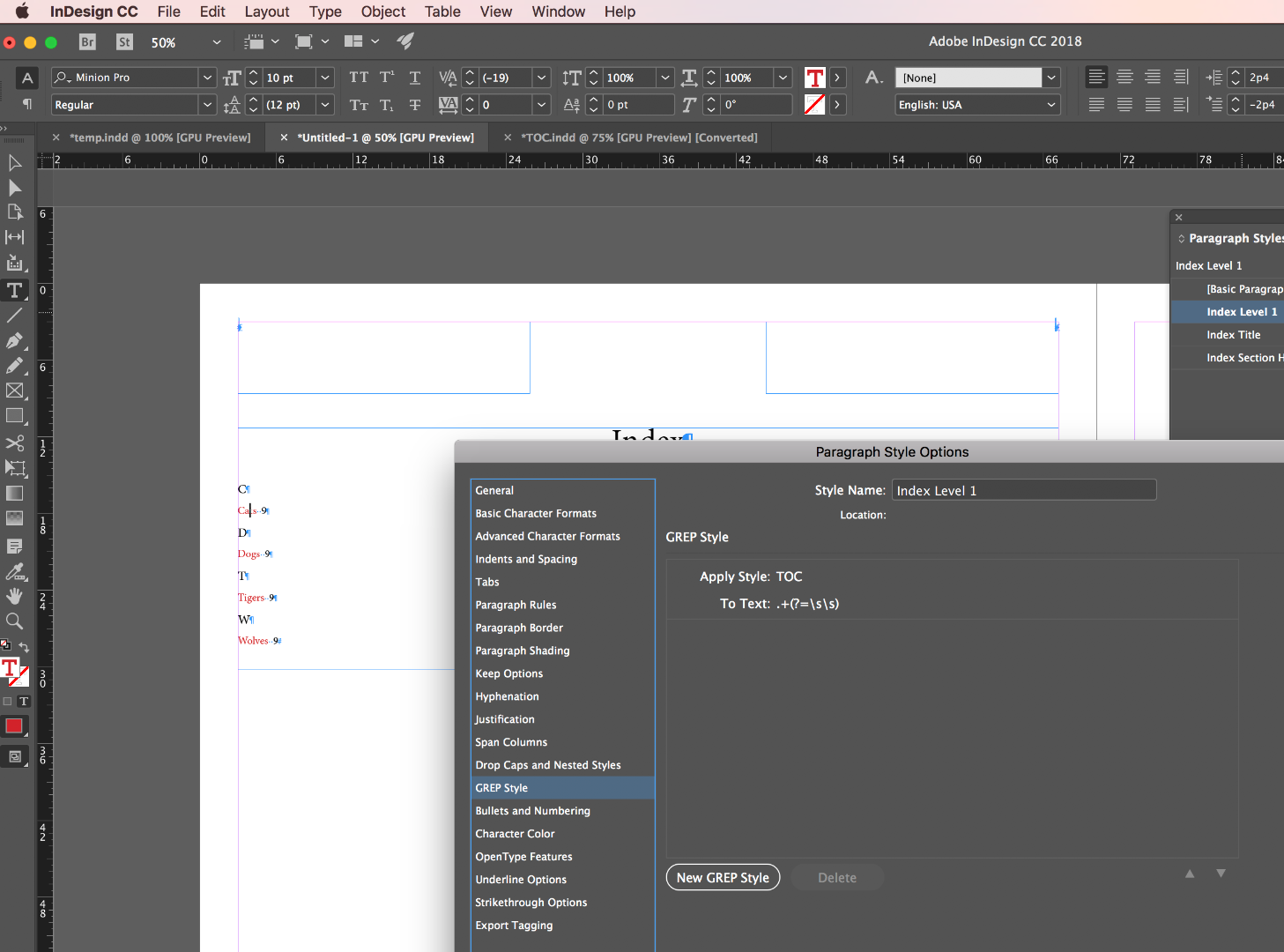Image resolution: width=1284 pixels, height=952 pixels.
Task: Select the Content Collector tool
Action: (x=15, y=263)
